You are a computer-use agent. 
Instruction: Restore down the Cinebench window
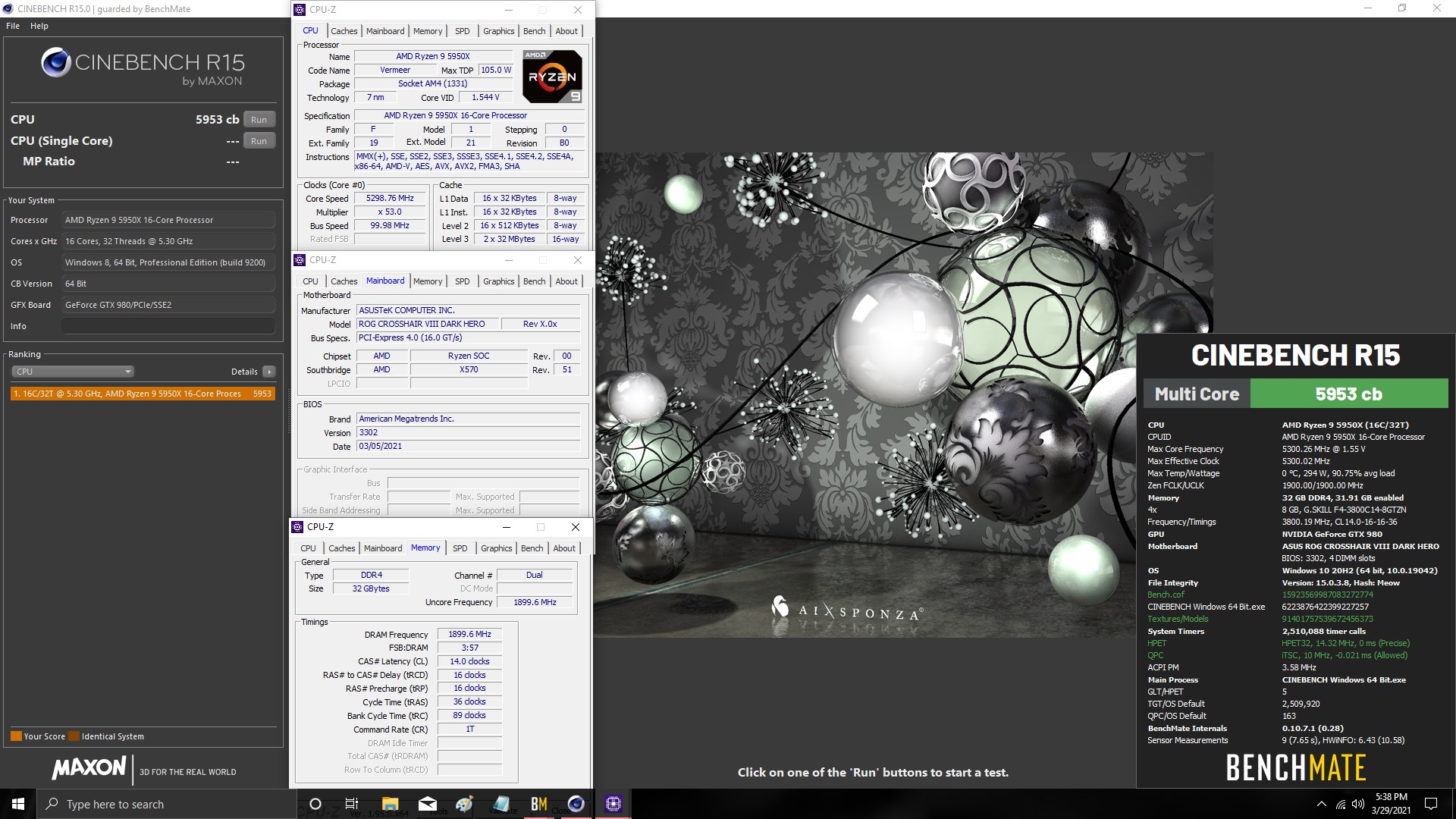pos(1402,8)
